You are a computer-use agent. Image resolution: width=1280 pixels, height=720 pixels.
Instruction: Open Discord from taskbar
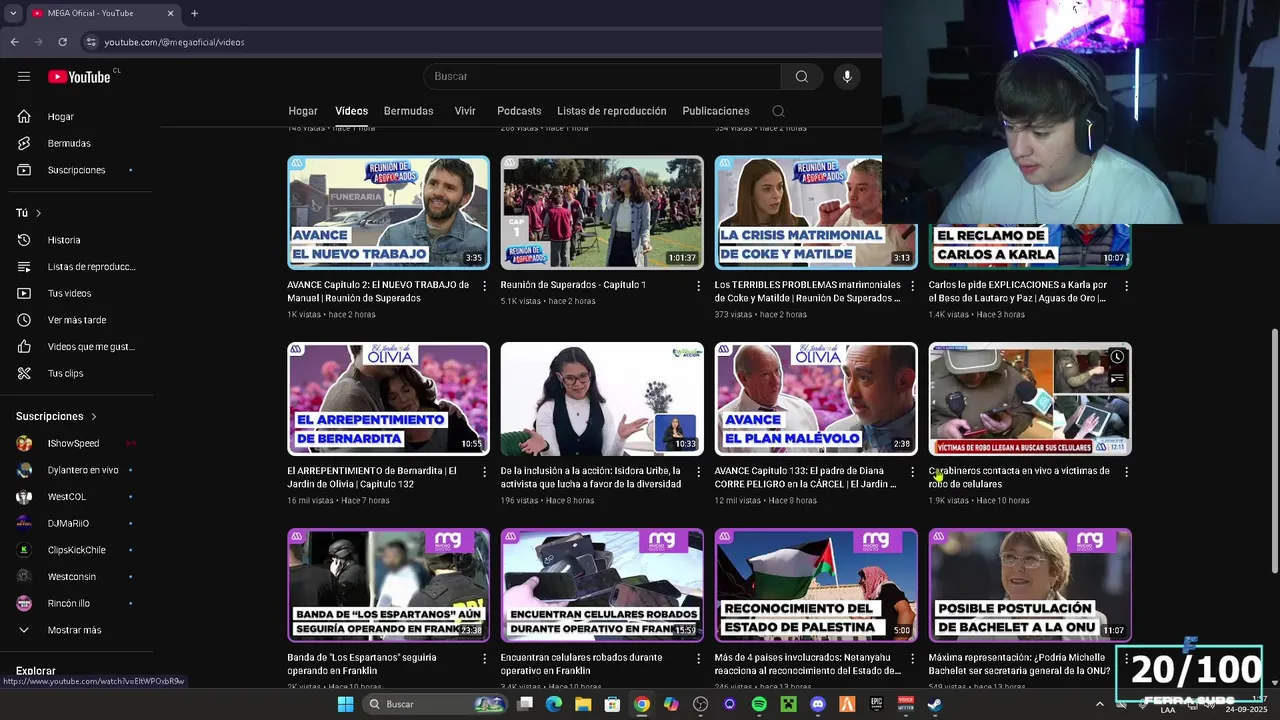coord(817,704)
